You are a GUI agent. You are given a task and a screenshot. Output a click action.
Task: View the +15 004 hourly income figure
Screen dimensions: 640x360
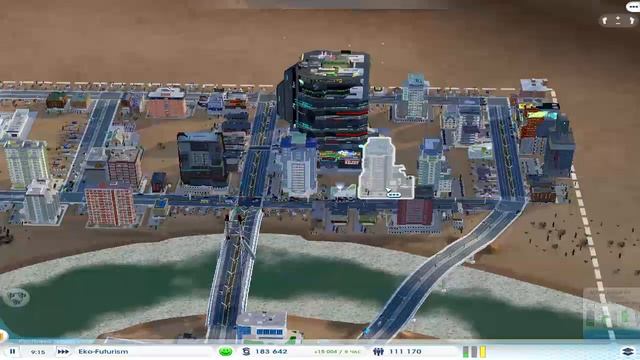coord(337,351)
